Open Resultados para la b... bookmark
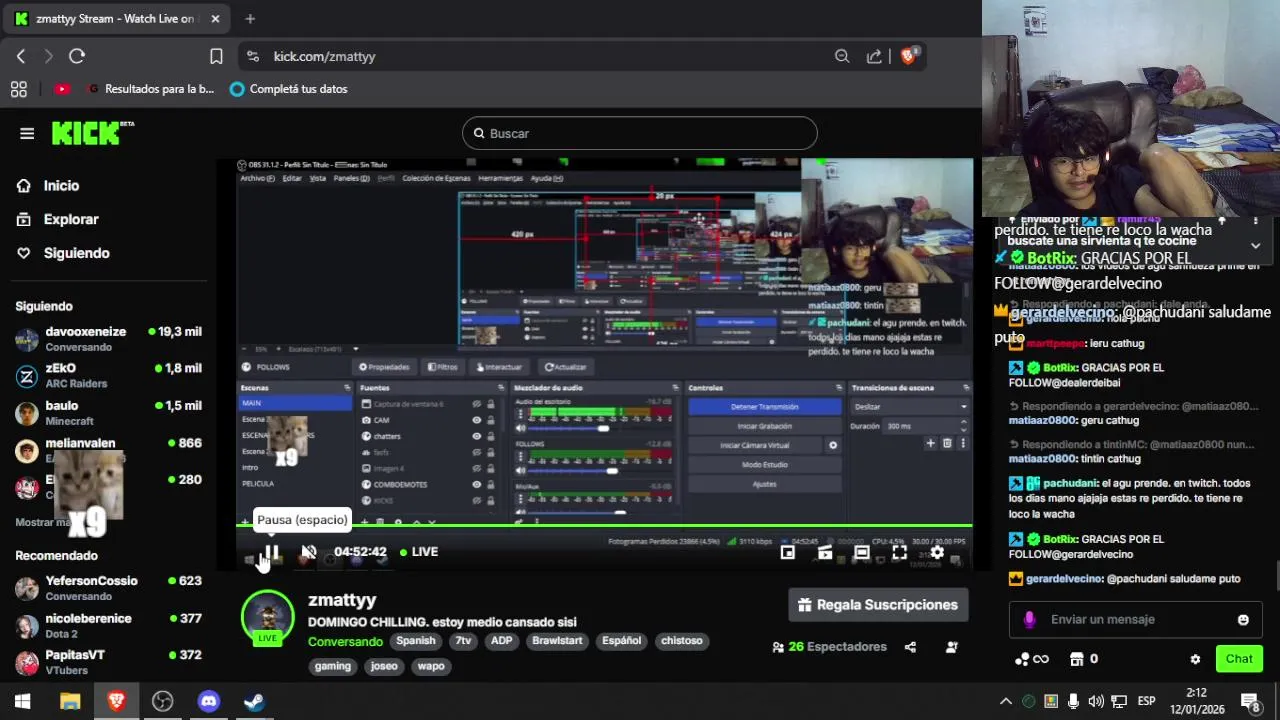1280x720 pixels. click(x=151, y=89)
